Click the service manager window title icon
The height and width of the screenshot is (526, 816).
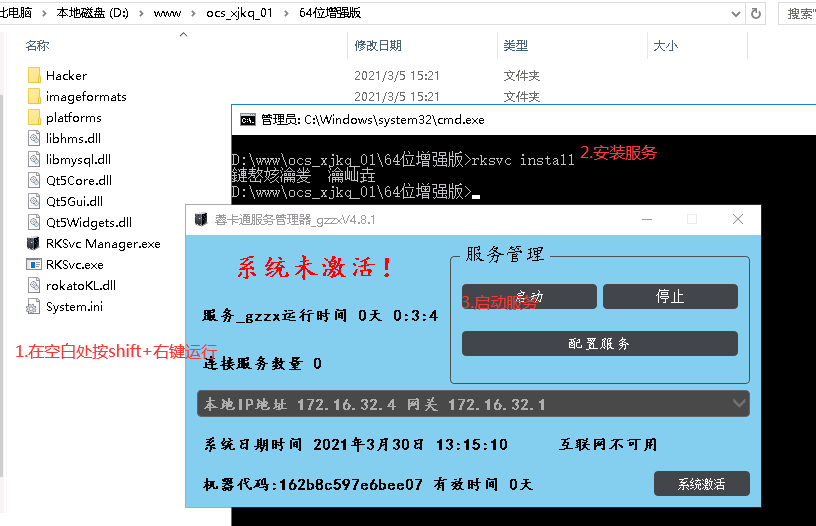click(201, 220)
